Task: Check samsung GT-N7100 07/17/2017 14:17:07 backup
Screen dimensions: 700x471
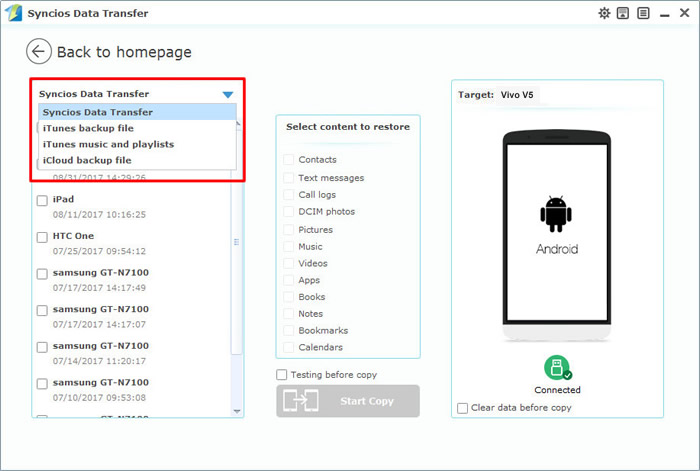Action: [x=42, y=310]
